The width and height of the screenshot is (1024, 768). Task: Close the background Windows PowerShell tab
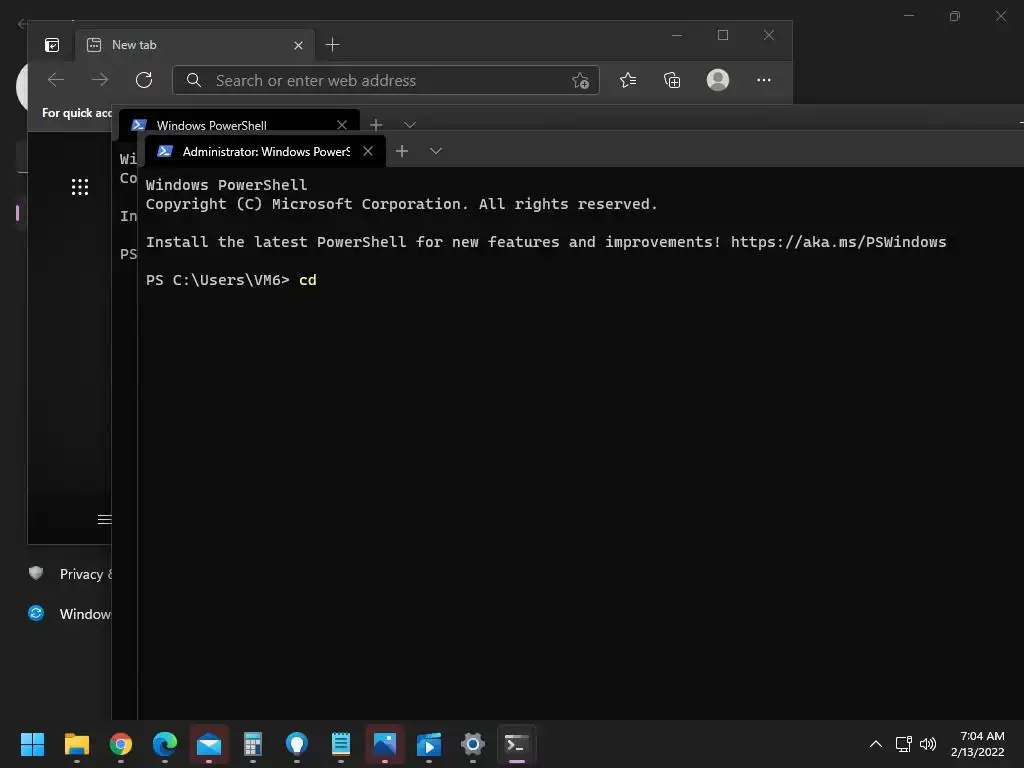click(x=342, y=125)
